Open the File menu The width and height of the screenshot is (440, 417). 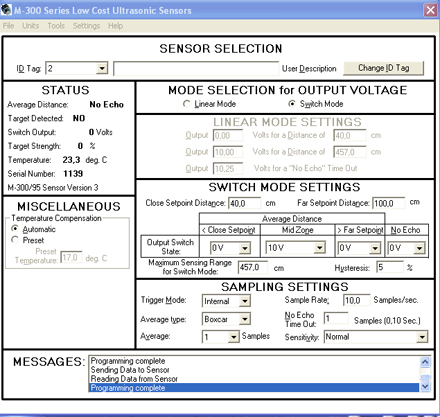pos(8,26)
